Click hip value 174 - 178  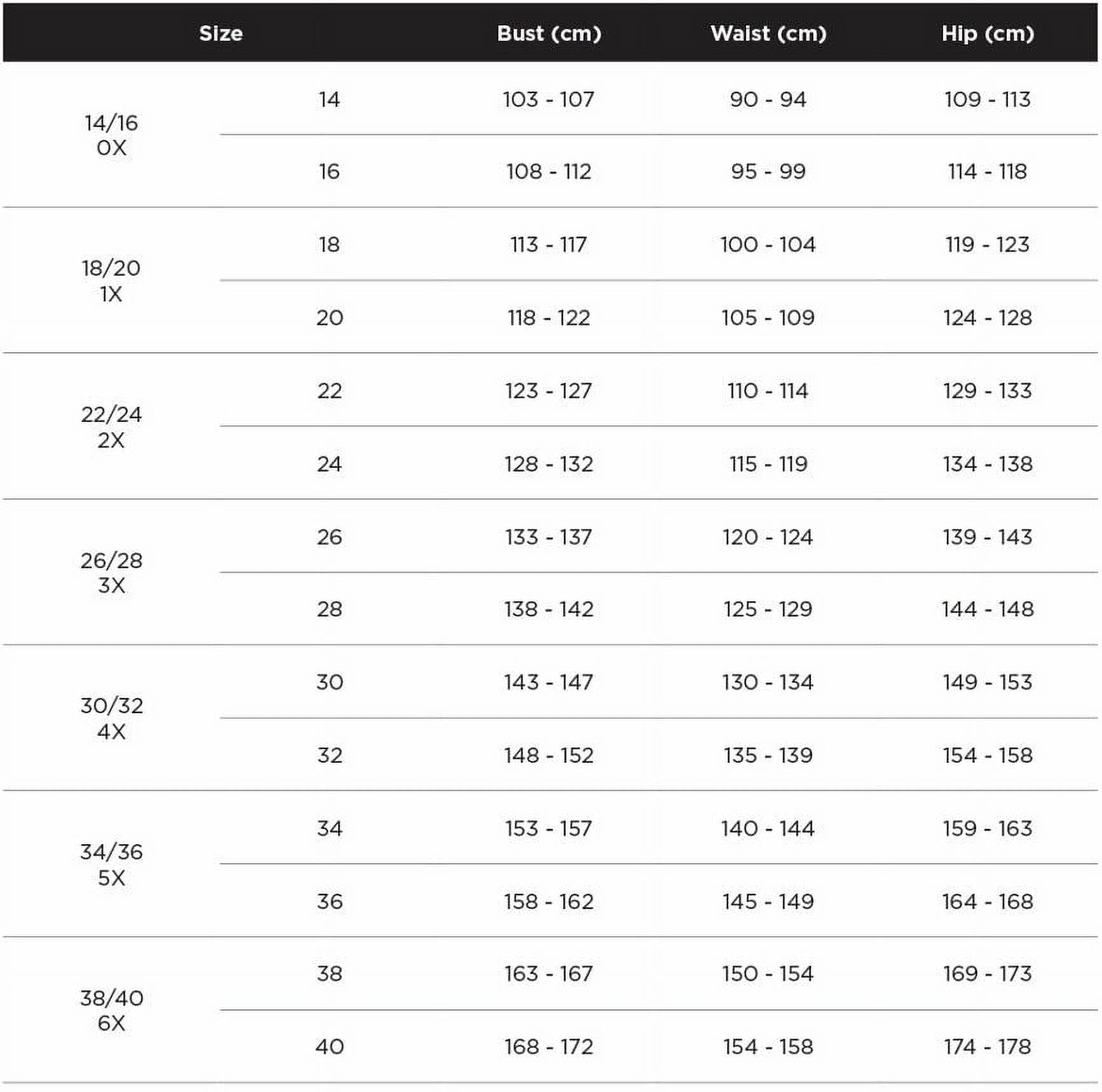point(987,1046)
